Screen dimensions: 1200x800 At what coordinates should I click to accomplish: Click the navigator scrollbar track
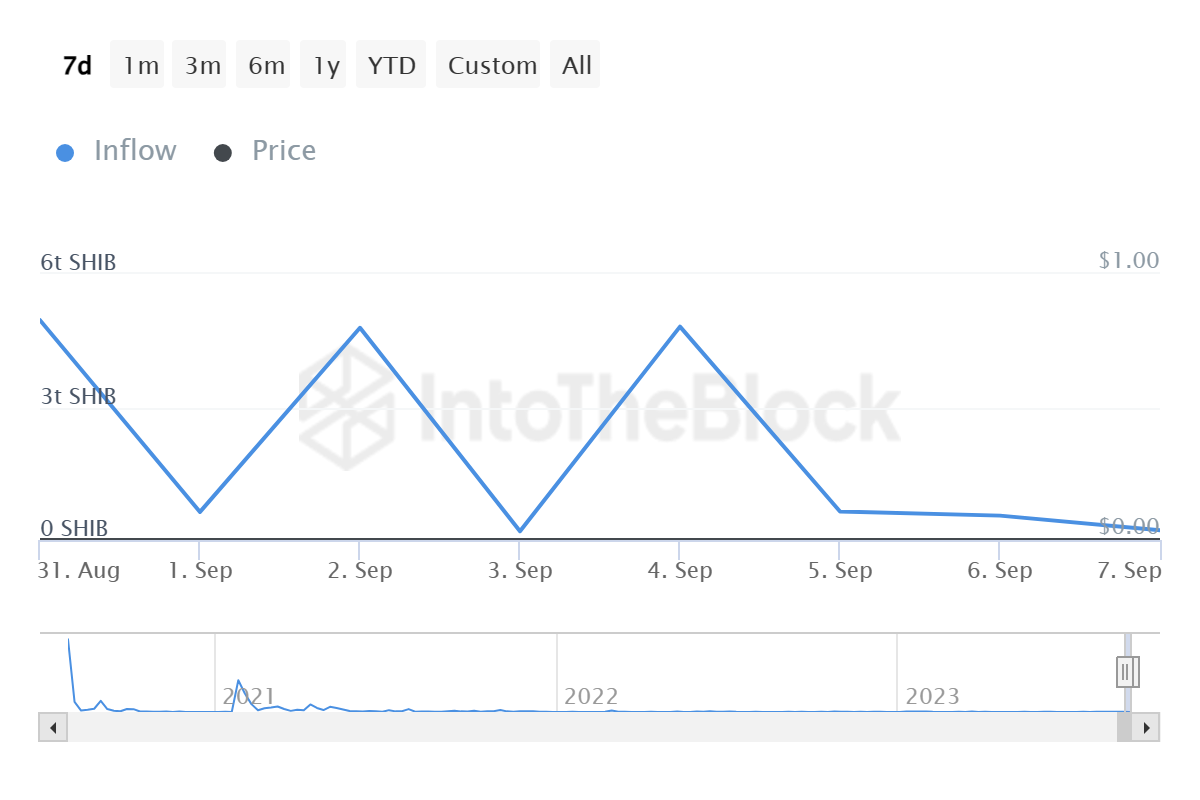(590, 727)
